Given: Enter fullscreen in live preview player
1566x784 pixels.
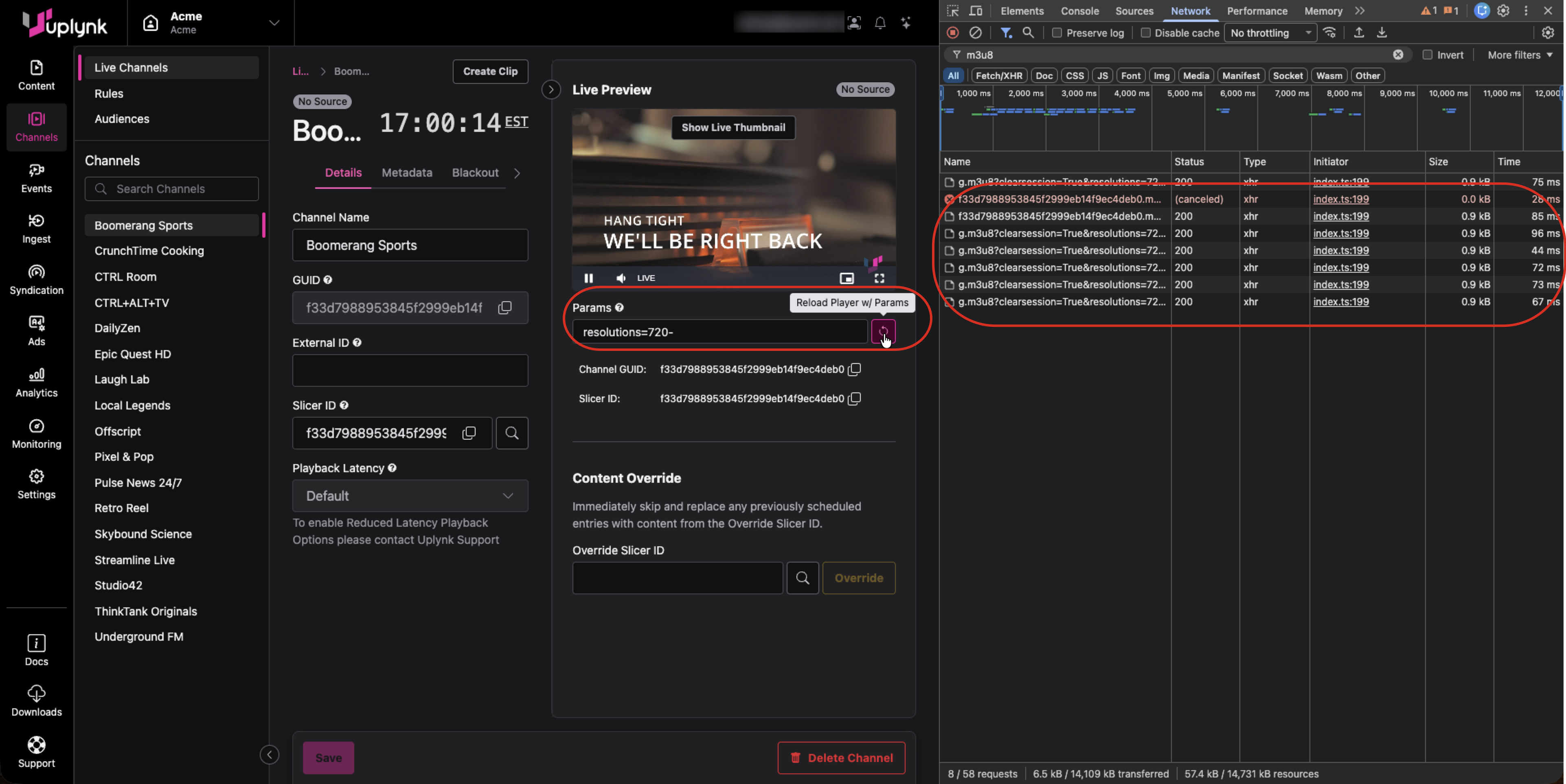Looking at the screenshot, I should (x=879, y=278).
